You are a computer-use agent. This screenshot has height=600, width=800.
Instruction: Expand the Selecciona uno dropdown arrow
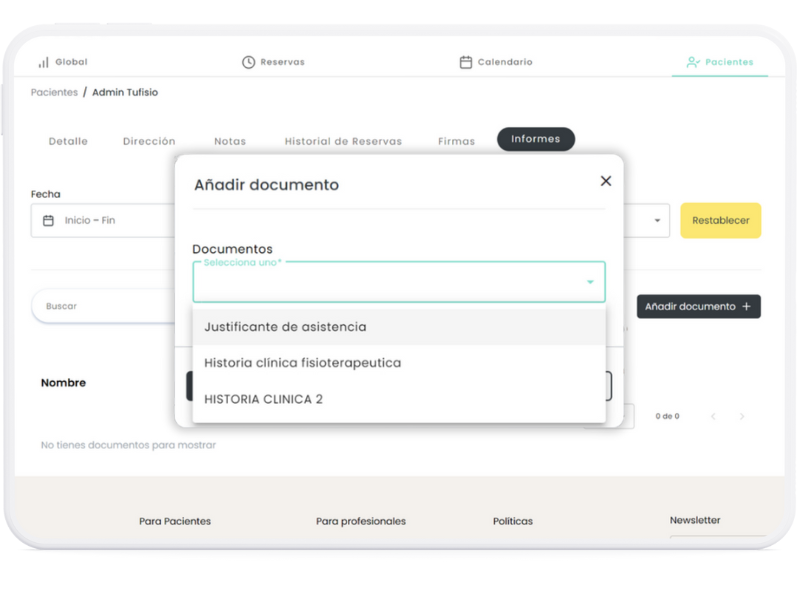pyautogui.click(x=590, y=282)
